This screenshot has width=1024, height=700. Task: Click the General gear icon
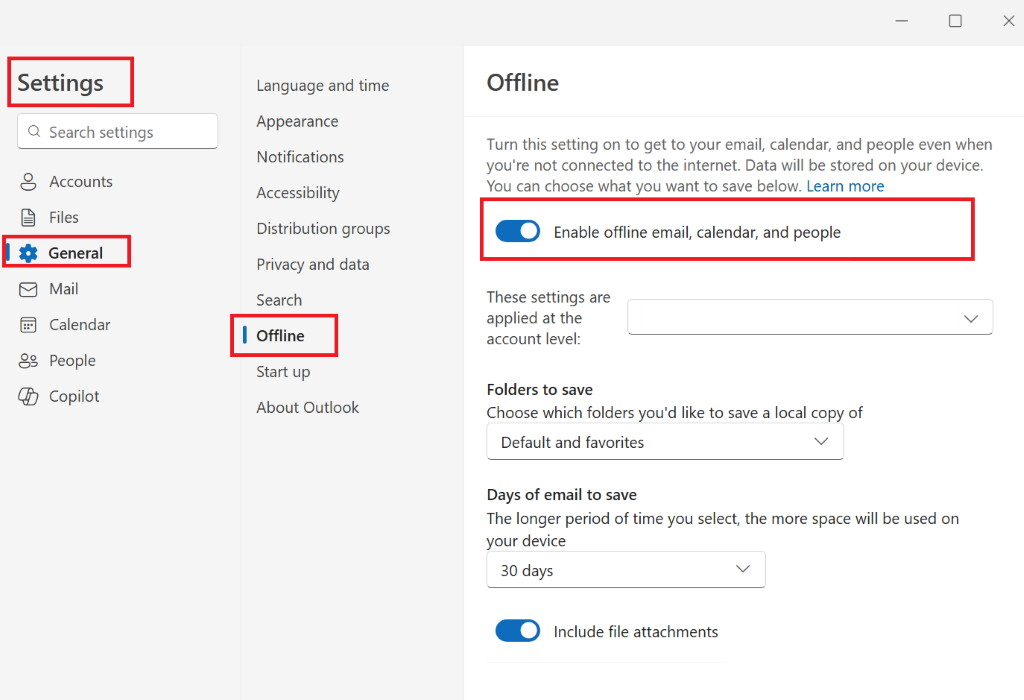[x=28, y=252]
